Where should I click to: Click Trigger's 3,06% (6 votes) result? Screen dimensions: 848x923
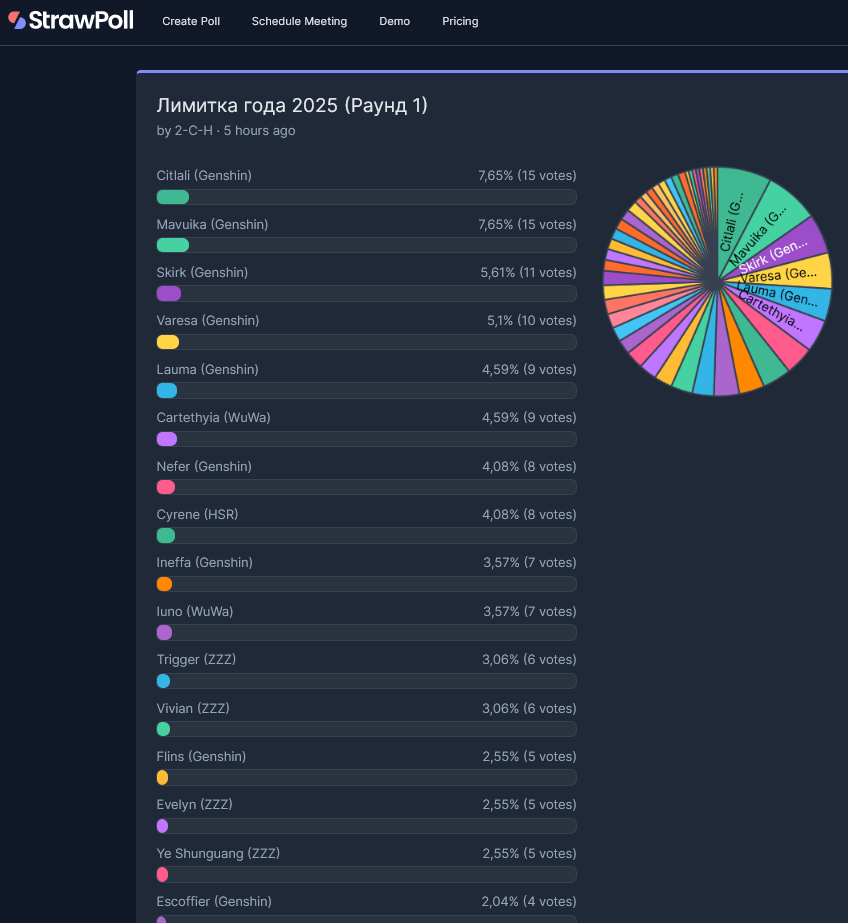point(529,660)
